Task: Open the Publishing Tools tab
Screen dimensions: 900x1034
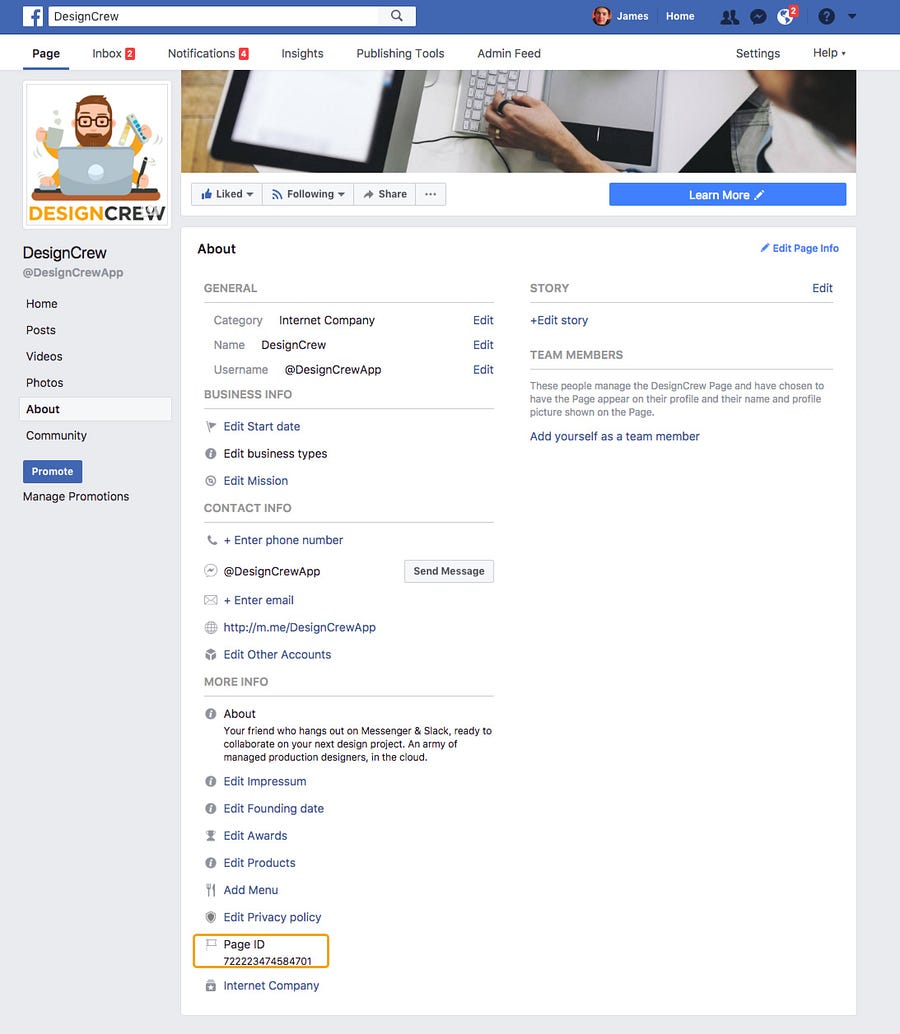Action: pyautogui.click(x=400, y=53)
